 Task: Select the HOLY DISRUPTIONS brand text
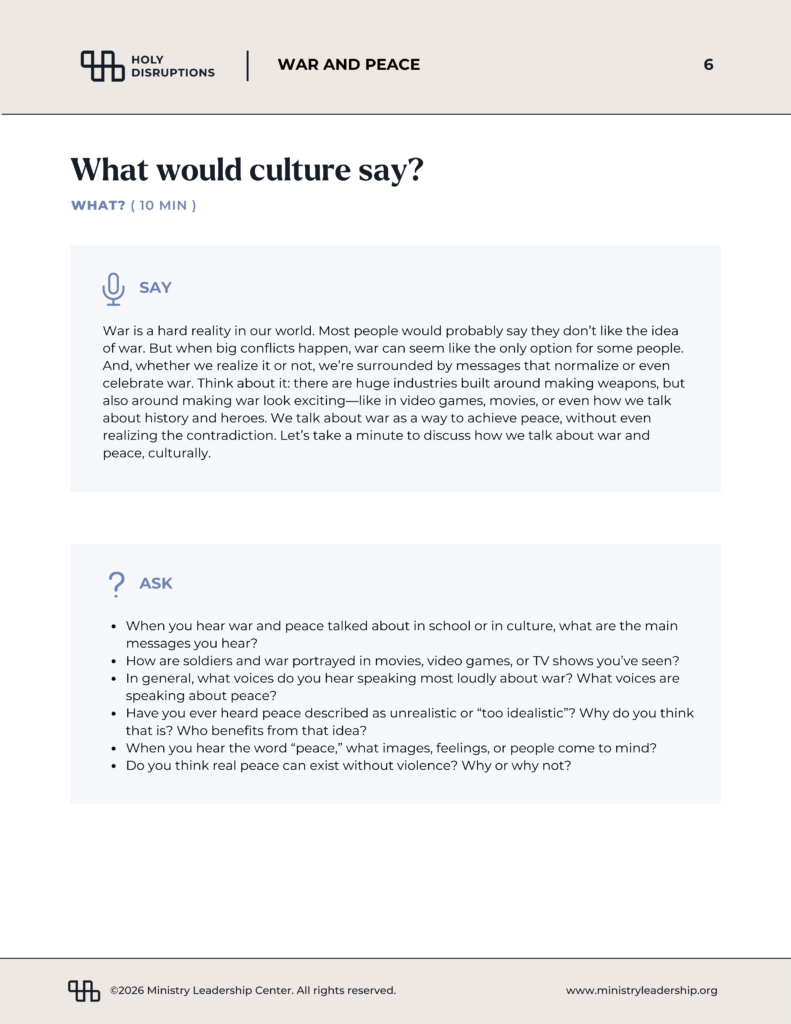pos(172,66)
